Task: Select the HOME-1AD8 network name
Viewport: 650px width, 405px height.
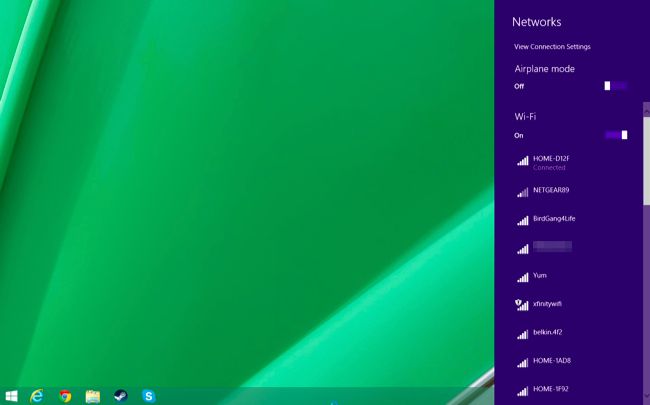Action: coord(552,361)
